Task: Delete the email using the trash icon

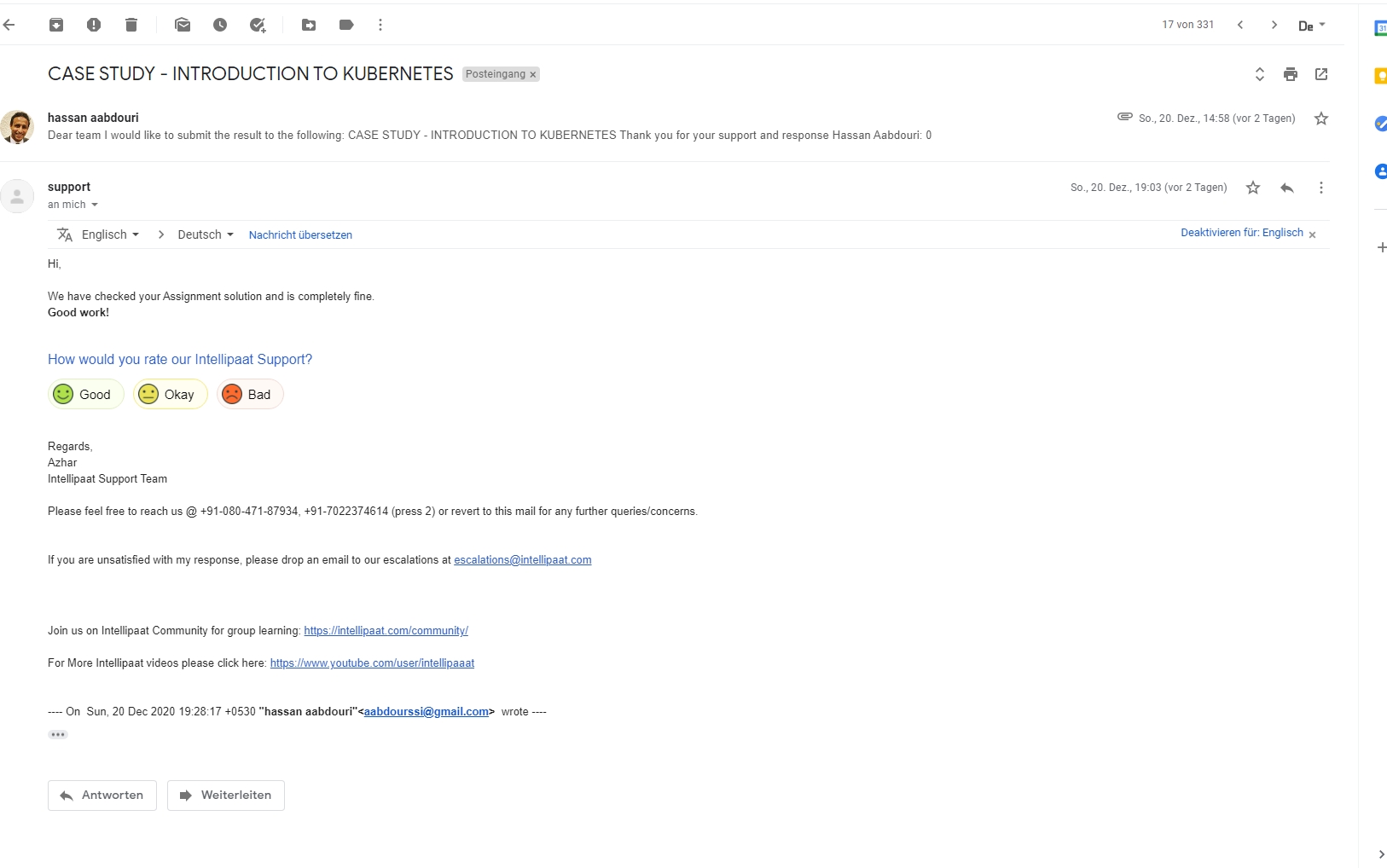Action: [131, 25]
